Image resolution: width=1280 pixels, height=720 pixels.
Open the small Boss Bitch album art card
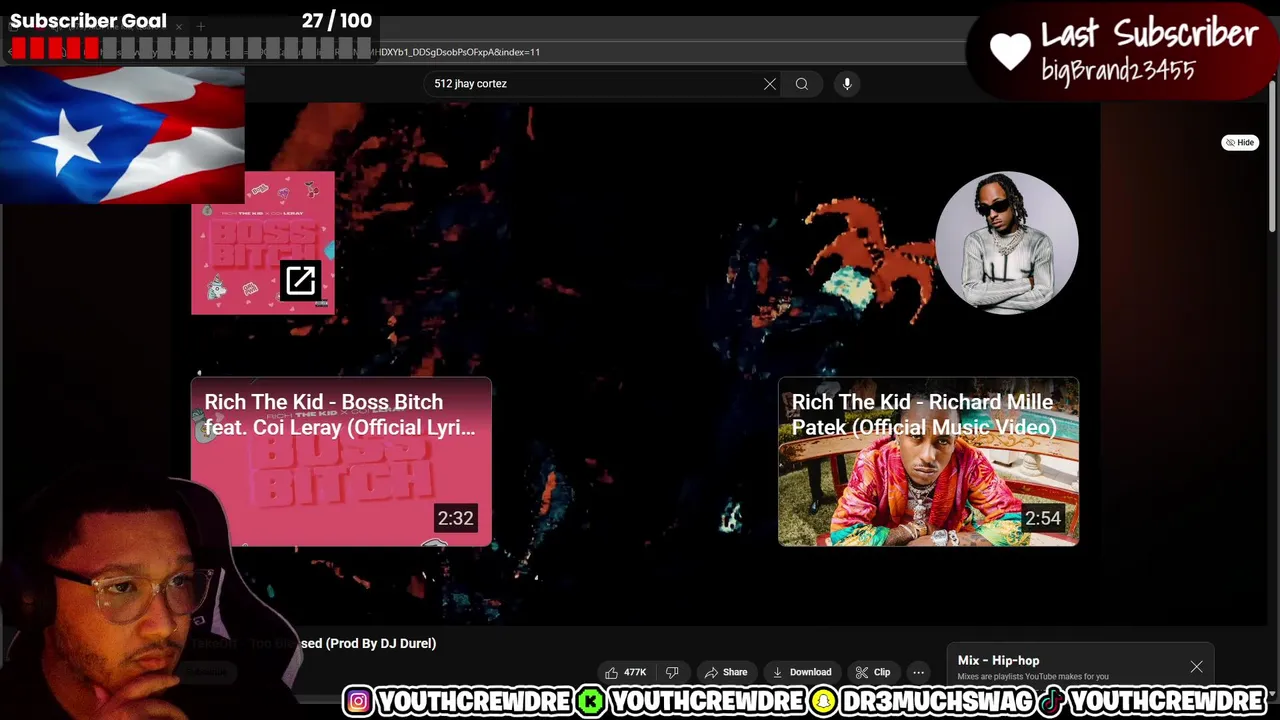(x=263, y=243)
